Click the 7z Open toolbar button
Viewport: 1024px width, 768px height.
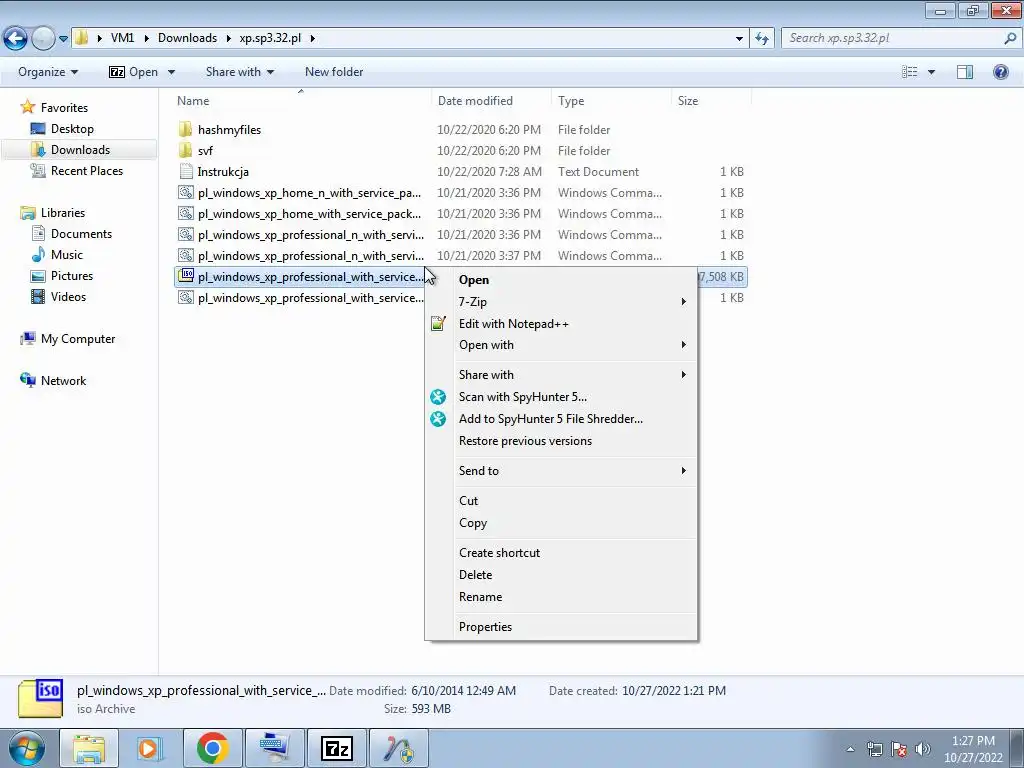point(133,72)
